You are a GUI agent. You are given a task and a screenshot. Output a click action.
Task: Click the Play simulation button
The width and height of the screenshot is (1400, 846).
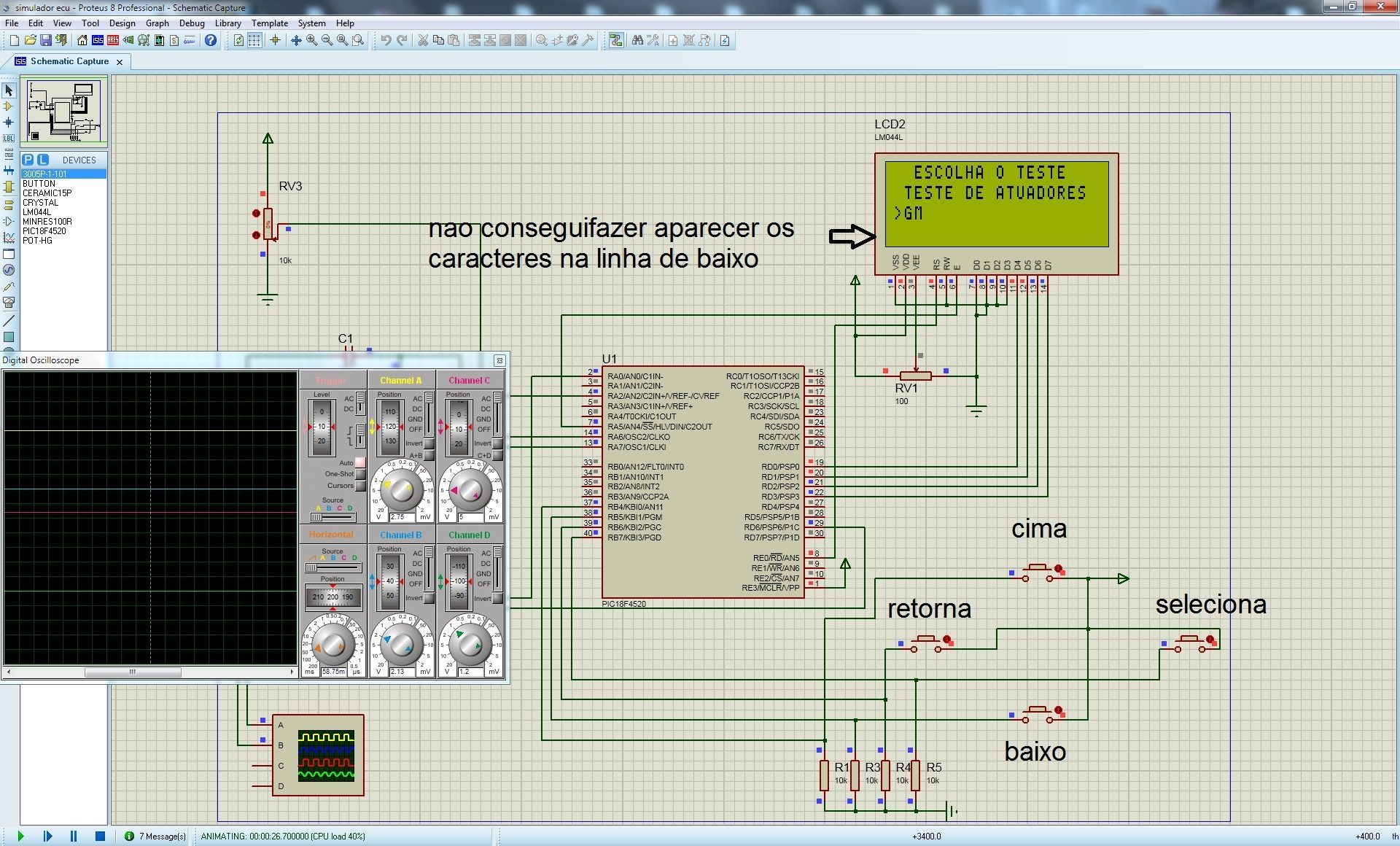[20, 836]
